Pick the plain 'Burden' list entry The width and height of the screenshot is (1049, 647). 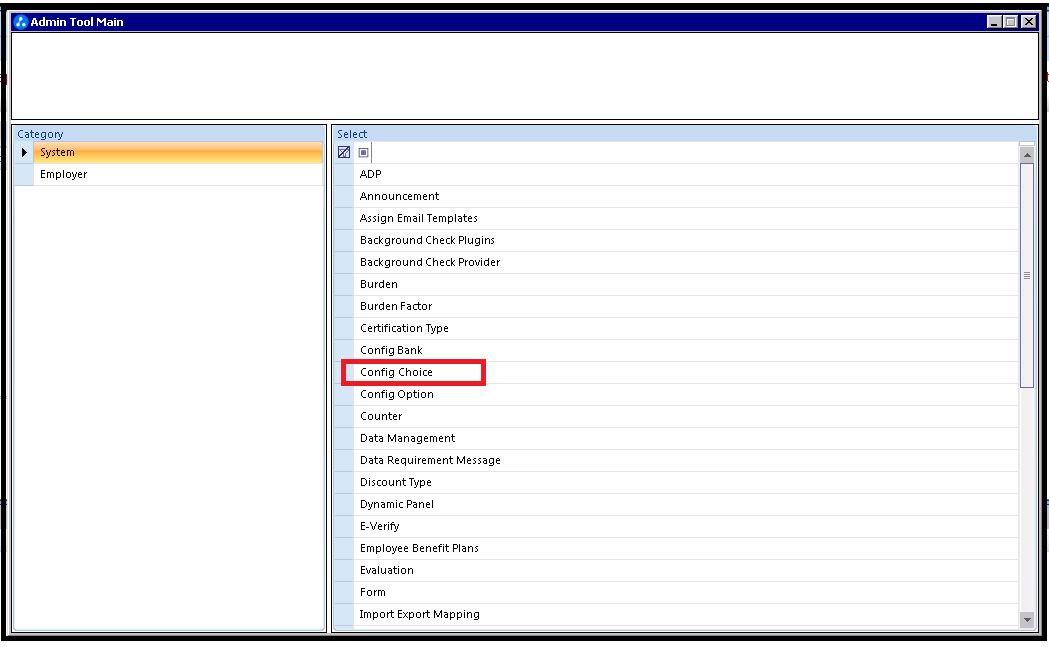pos(686,284)
